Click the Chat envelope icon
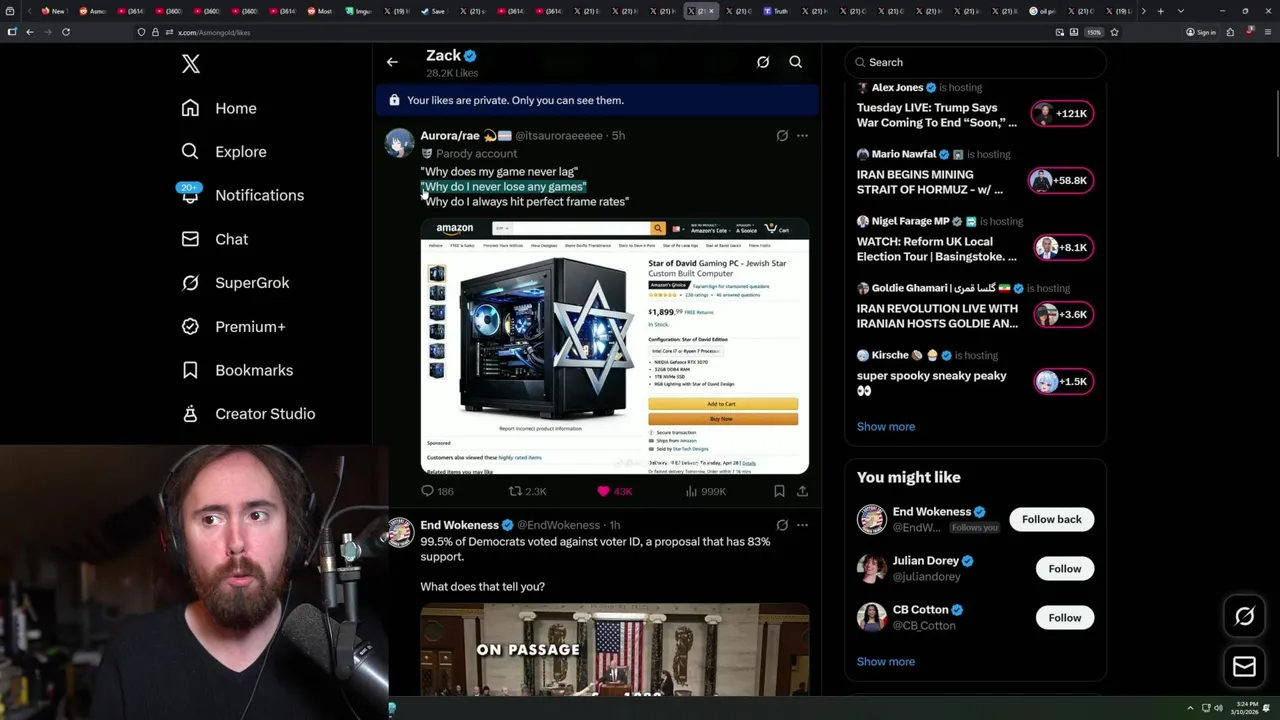Screen dimensions: 1280x720 click(x=190, y=239)
